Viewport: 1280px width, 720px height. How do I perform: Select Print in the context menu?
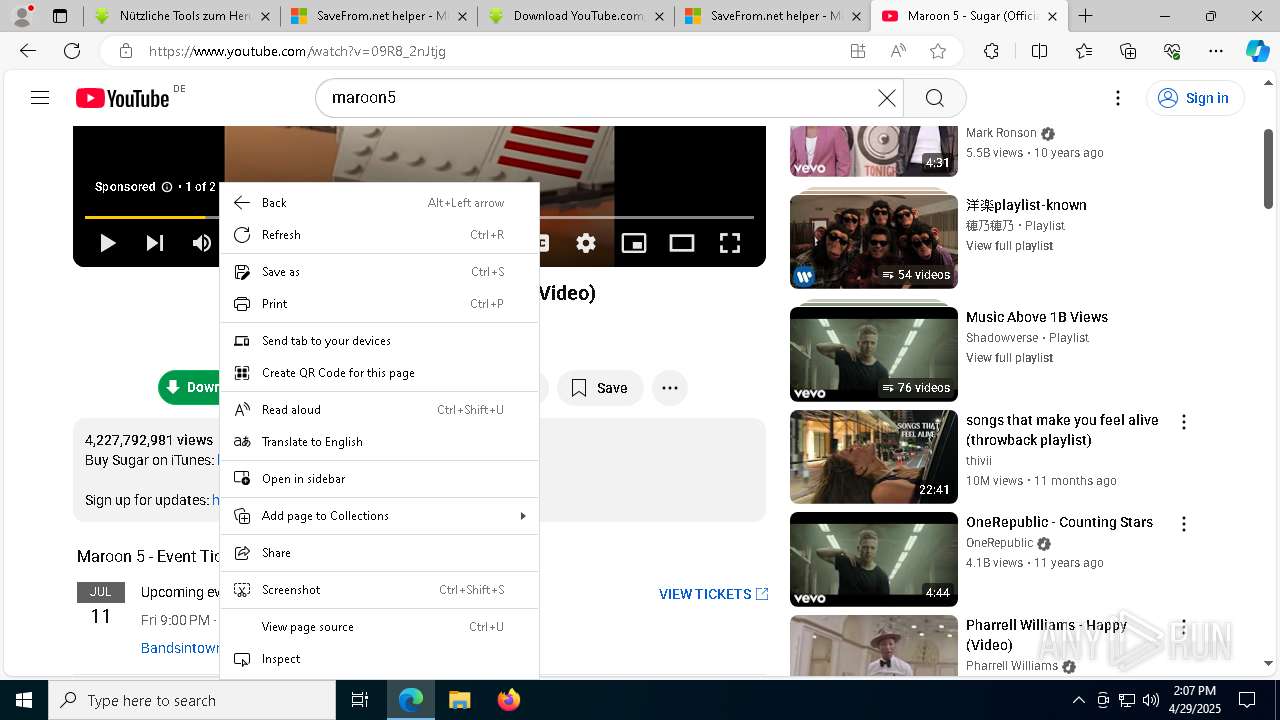click(x=379, y=304)
